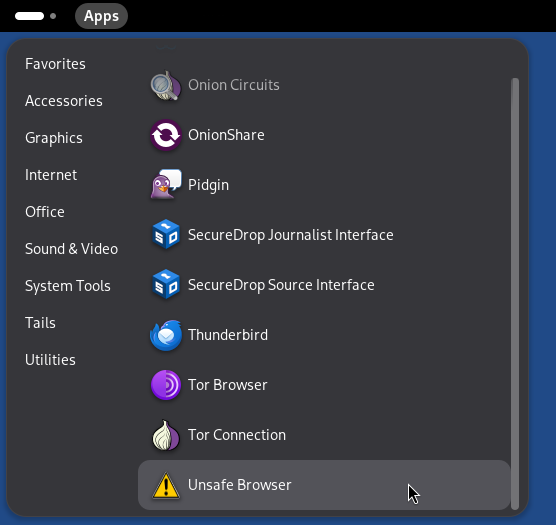
Task: Select the Sound & Video category
Action: pyautogui.click(x=72, y=249)
